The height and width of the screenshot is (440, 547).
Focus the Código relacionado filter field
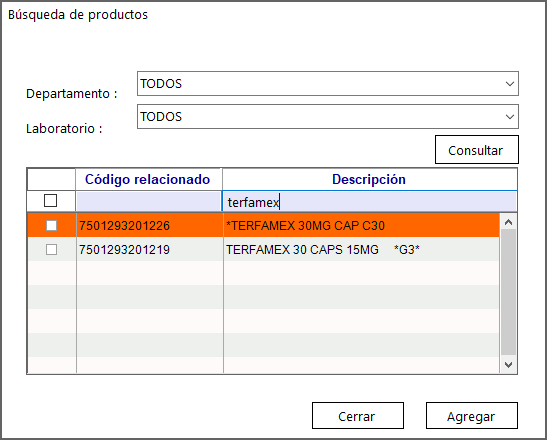point(149,201)
